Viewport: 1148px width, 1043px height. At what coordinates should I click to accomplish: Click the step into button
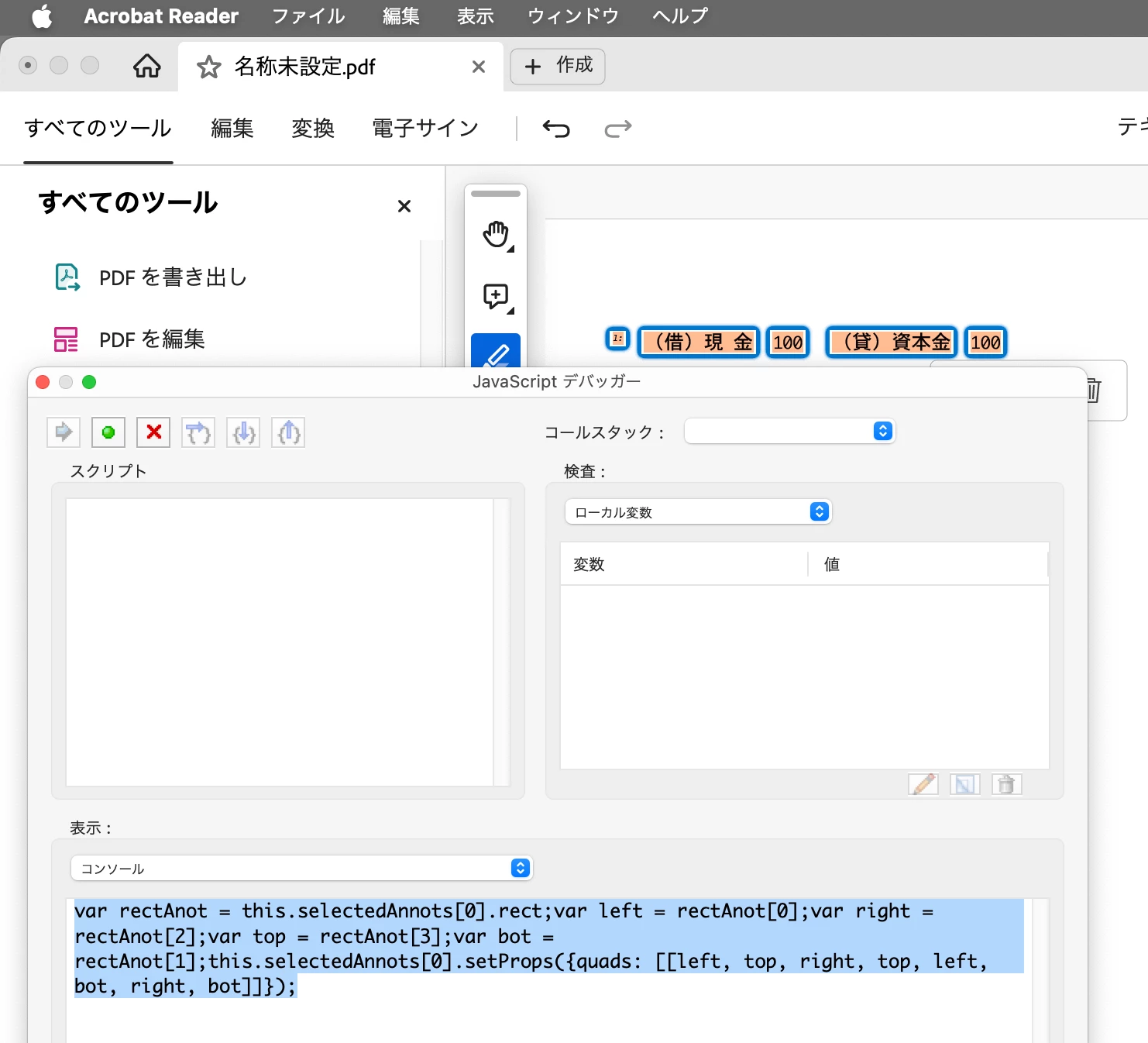click(243, 432)
